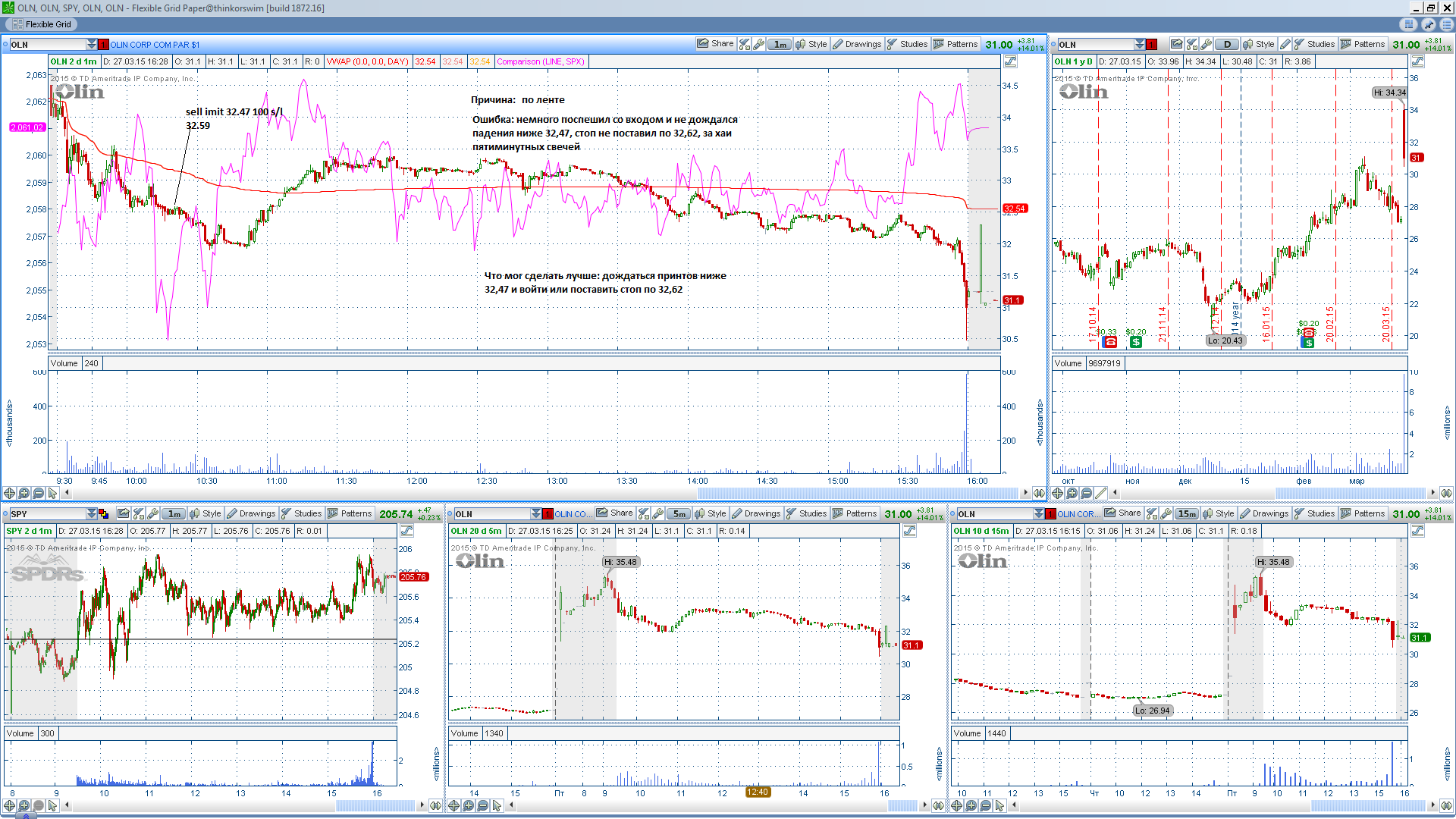Open Studies menu on OLN daily chart

pos(1314,44)
